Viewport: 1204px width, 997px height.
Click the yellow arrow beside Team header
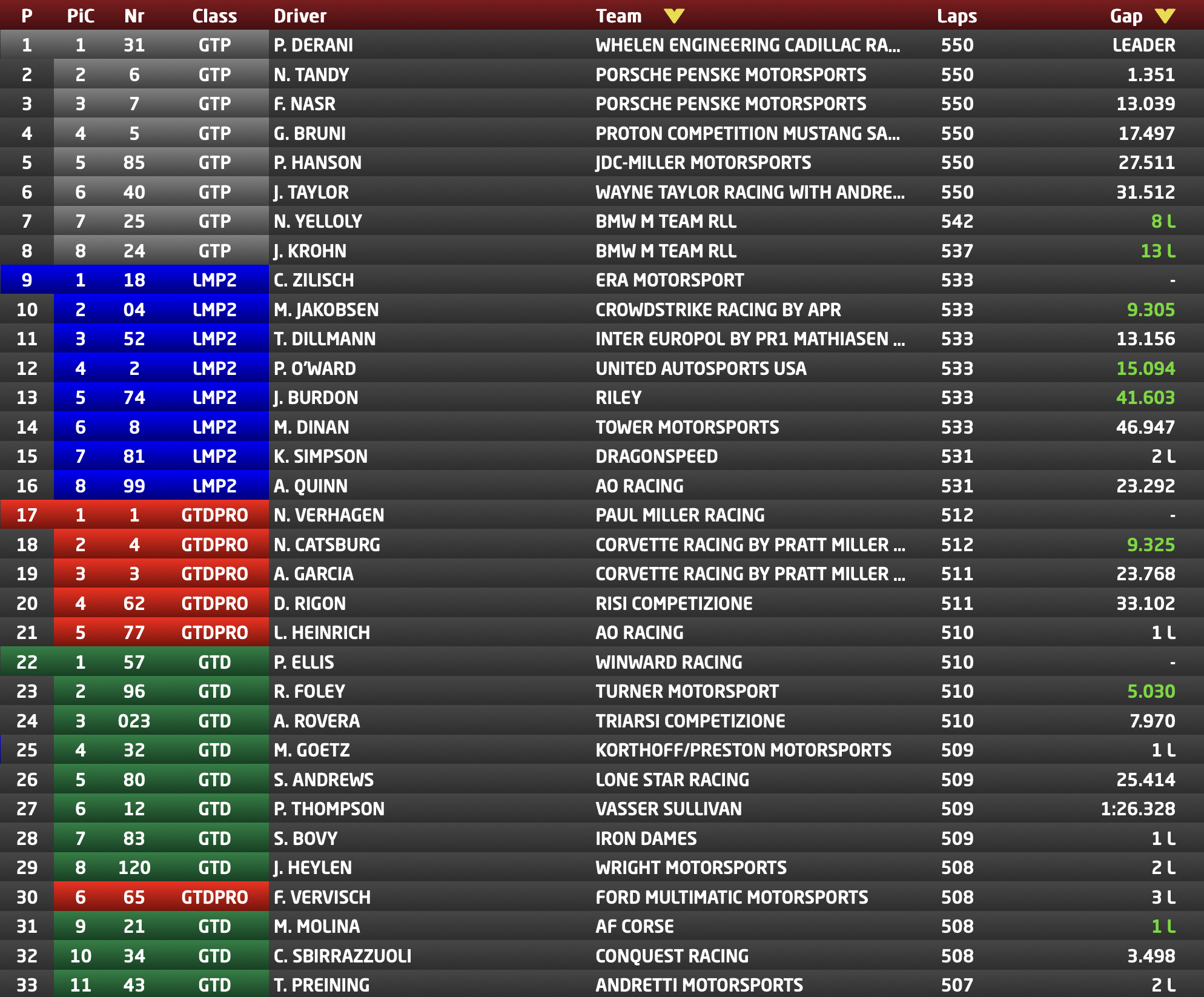click(673, 16)
